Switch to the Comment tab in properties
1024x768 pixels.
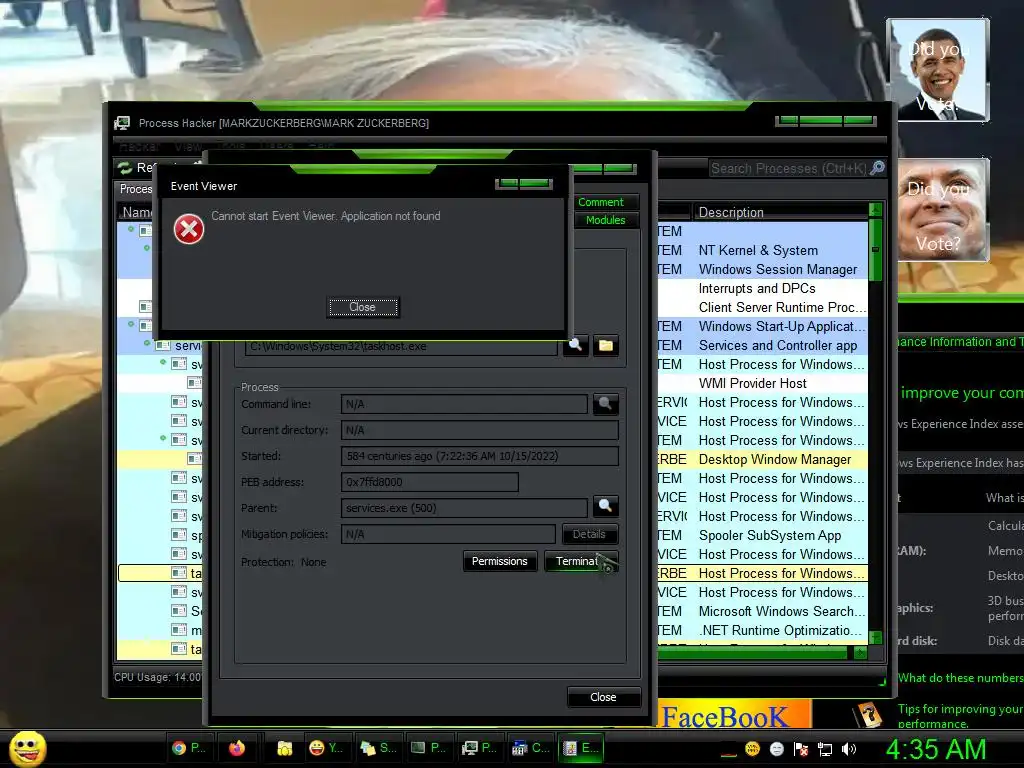[601, 202]
